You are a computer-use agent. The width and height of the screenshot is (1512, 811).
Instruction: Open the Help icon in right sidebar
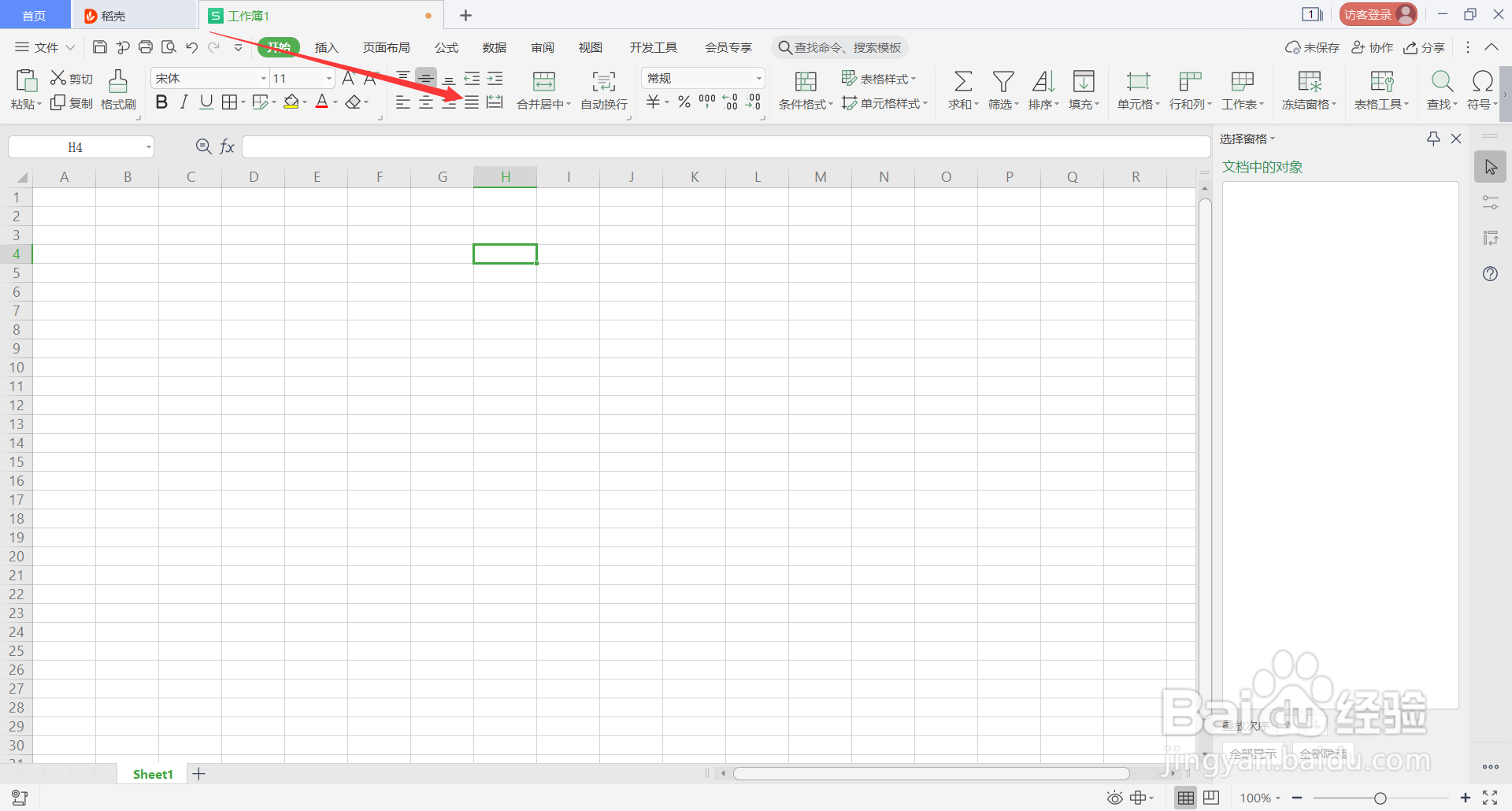(x=1490, y=274)
